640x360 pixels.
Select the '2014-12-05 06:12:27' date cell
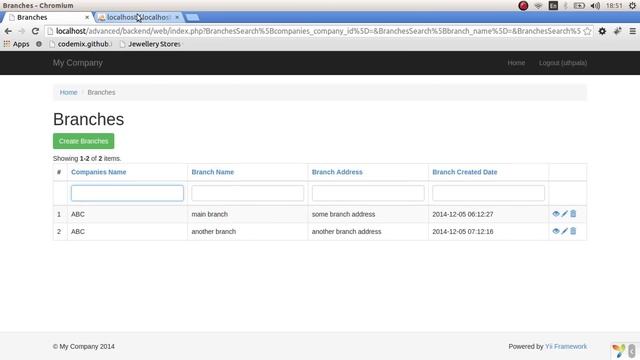click(x=489, y=214)
